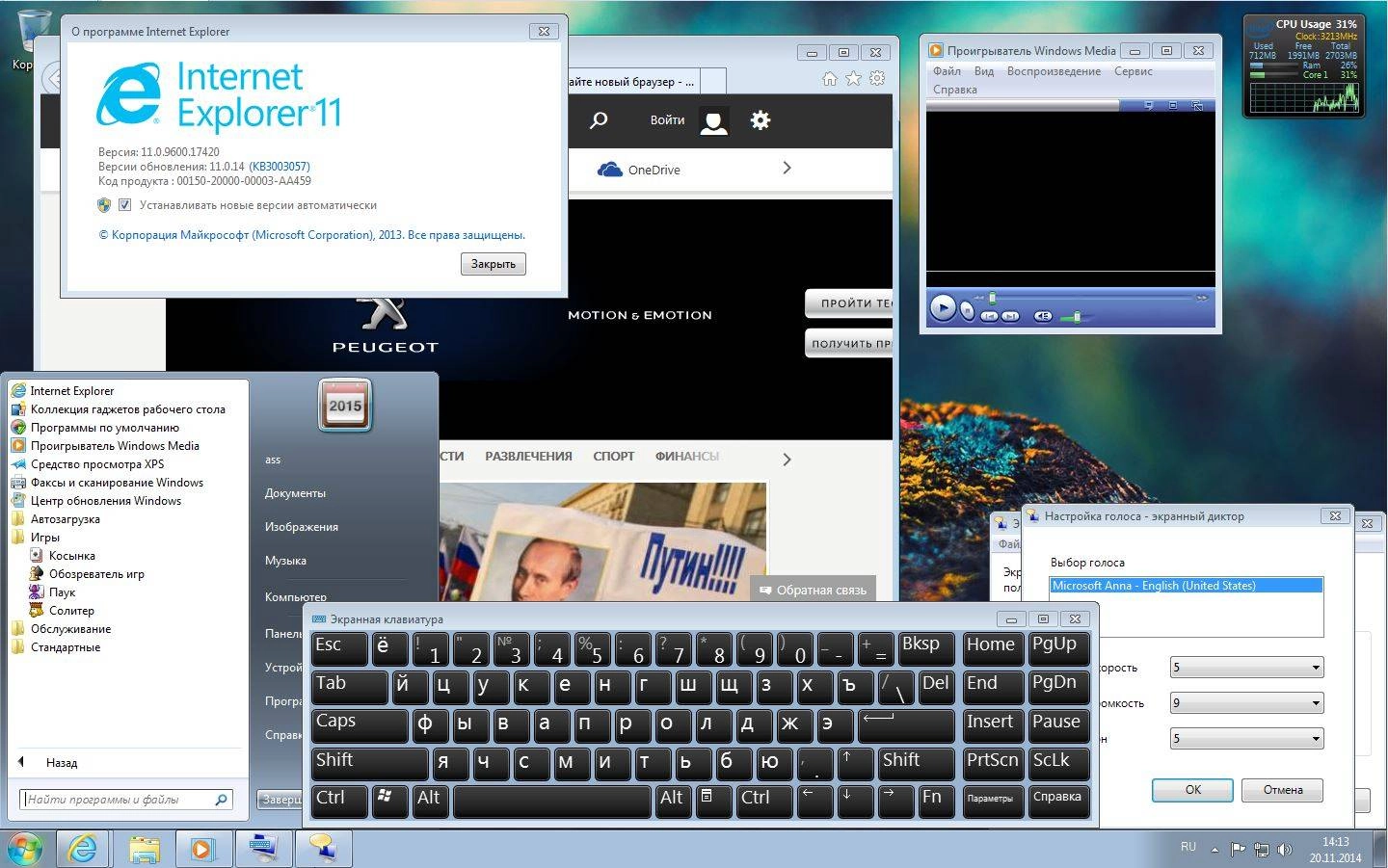Click the user avatar icon next to Войти
The width and height of the screenshot is (1388, 868).
click(713, 121)
